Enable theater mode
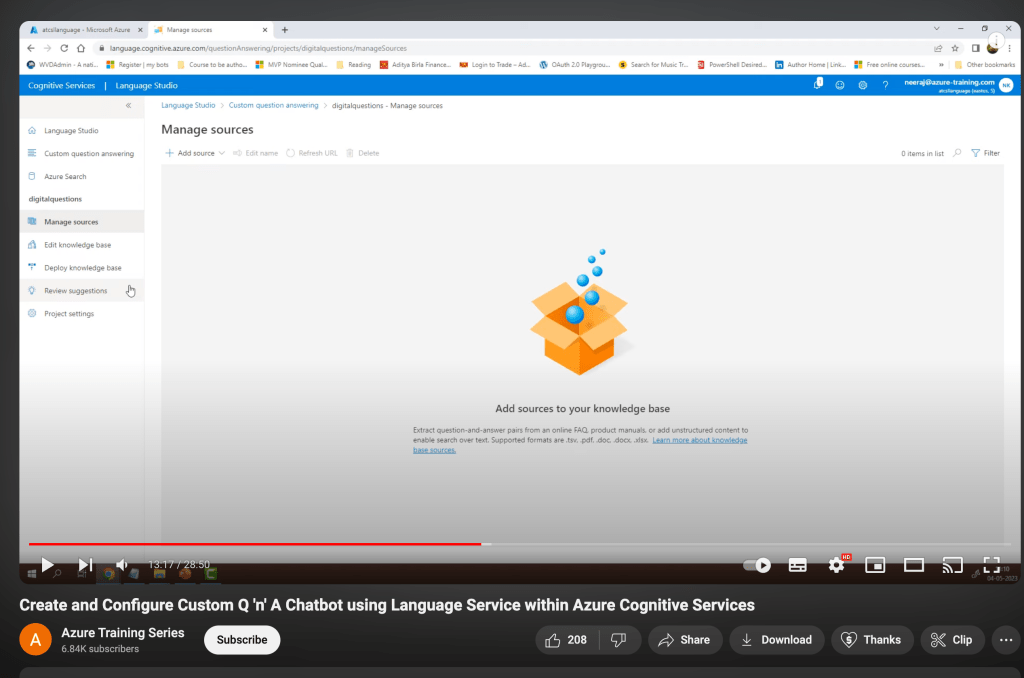 [914, 565]
